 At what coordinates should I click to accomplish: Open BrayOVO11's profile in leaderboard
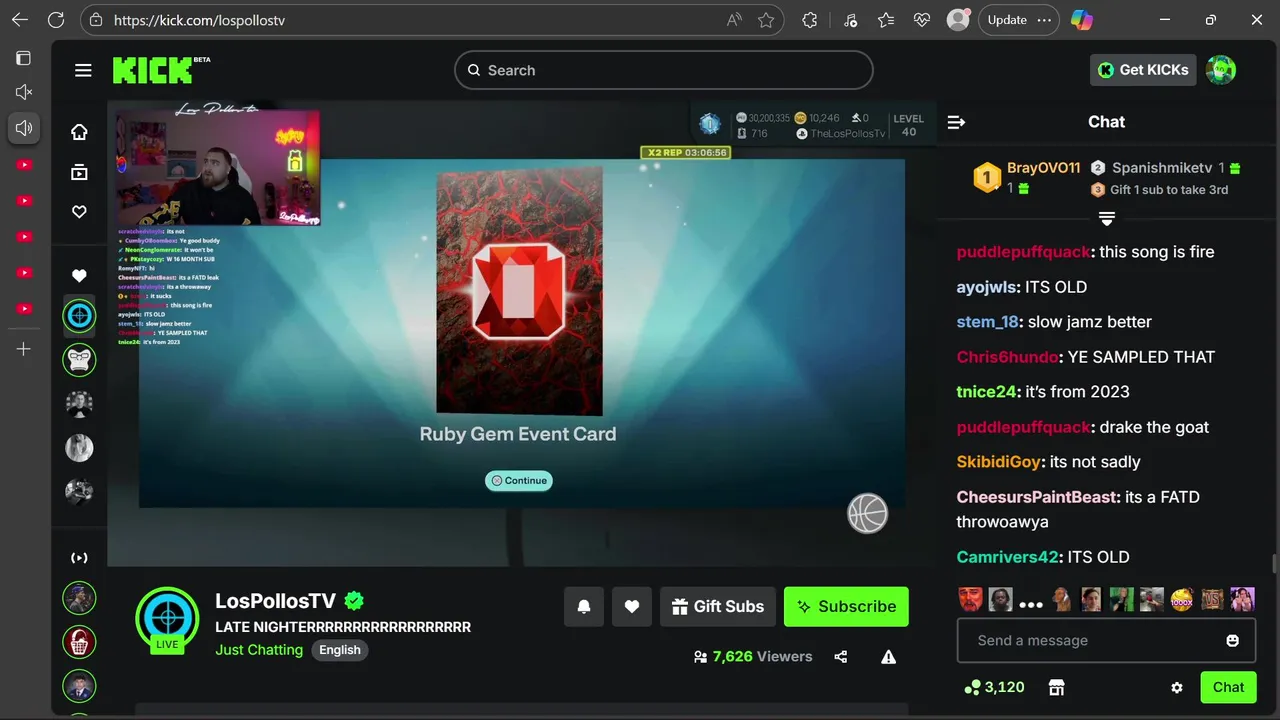(1043, 168)
